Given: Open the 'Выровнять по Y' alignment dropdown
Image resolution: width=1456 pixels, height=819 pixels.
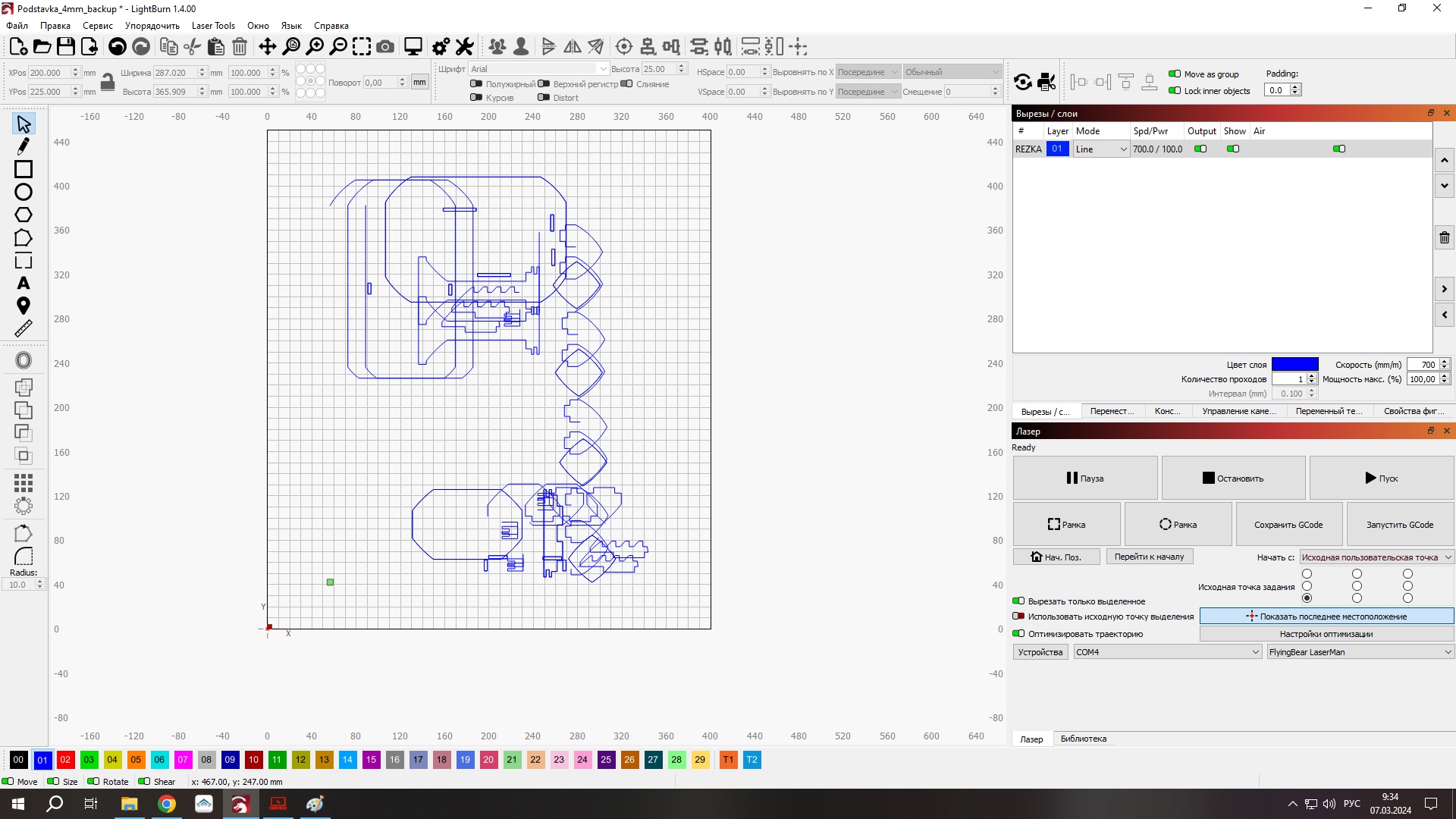Looking at the screenshot, I should 868,92.
